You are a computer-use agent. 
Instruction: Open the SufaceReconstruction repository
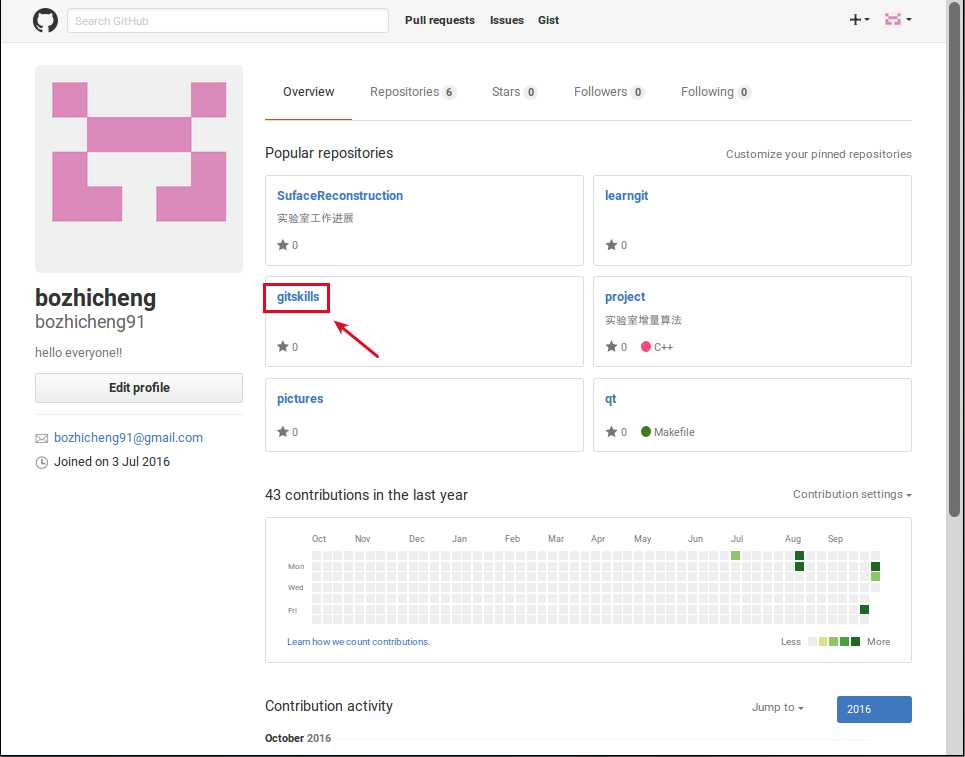(340, 196)
